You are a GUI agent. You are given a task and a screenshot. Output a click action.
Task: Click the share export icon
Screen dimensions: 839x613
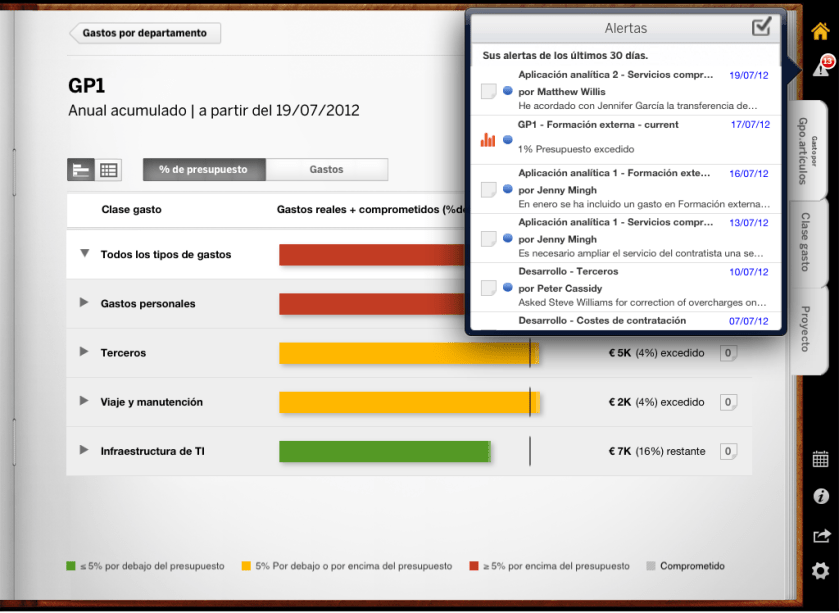820,535
